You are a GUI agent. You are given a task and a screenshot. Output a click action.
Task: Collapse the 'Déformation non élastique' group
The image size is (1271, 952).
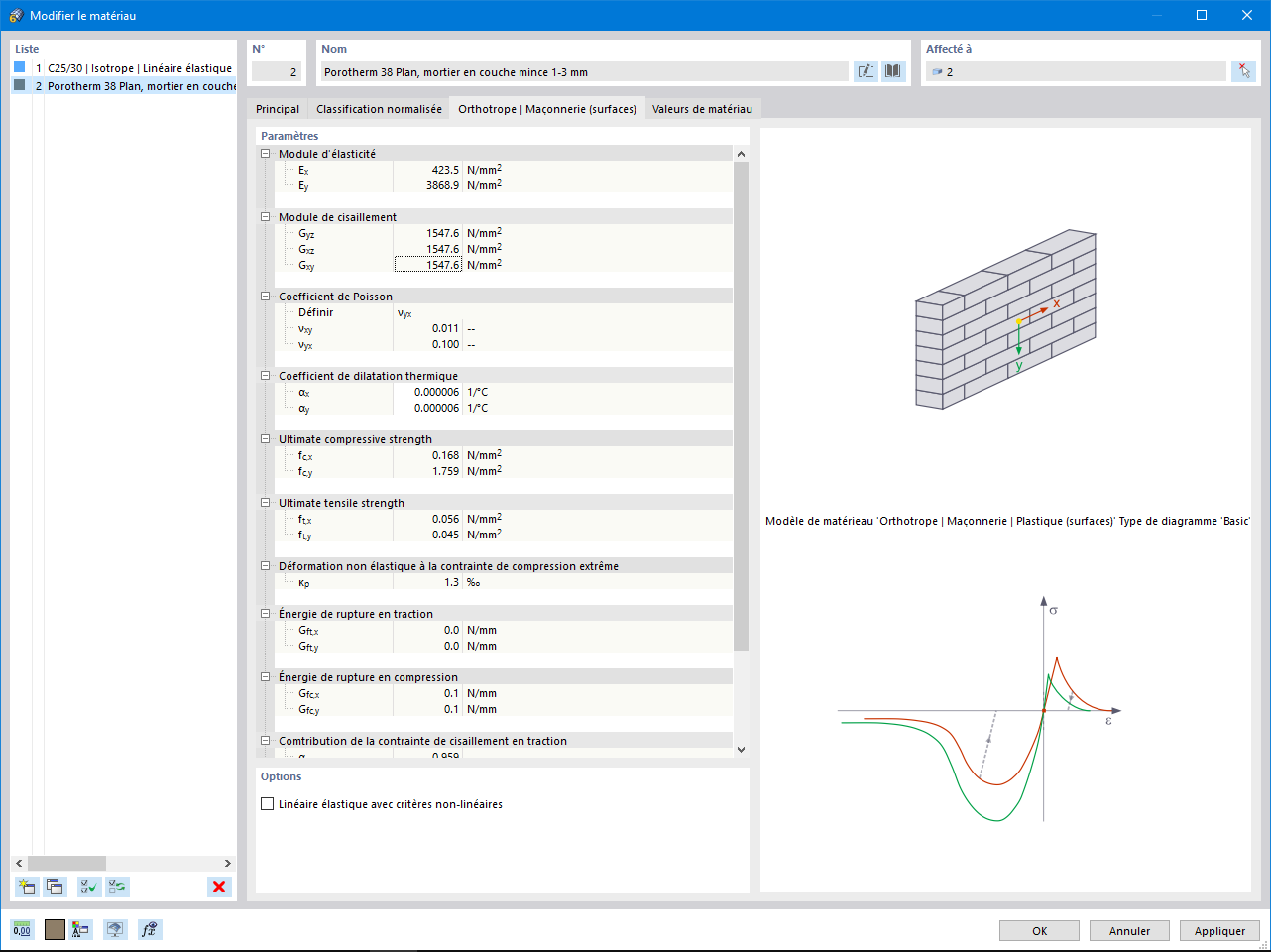266,566
